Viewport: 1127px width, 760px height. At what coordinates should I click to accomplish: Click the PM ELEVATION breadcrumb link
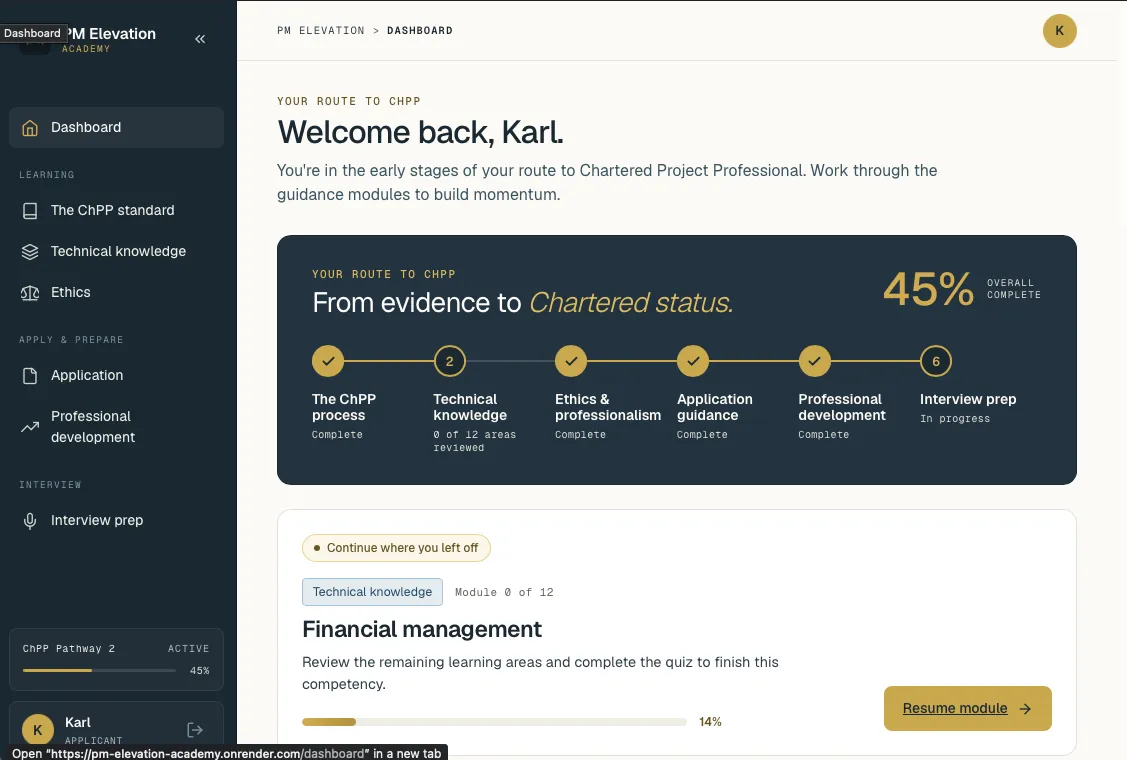[x=321, y=31]
